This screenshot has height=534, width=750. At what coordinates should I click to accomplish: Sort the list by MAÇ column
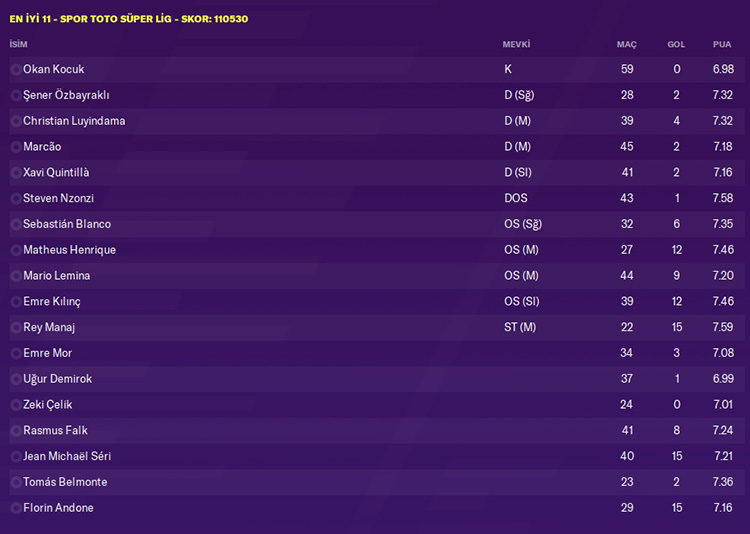(x=626, y=45)
